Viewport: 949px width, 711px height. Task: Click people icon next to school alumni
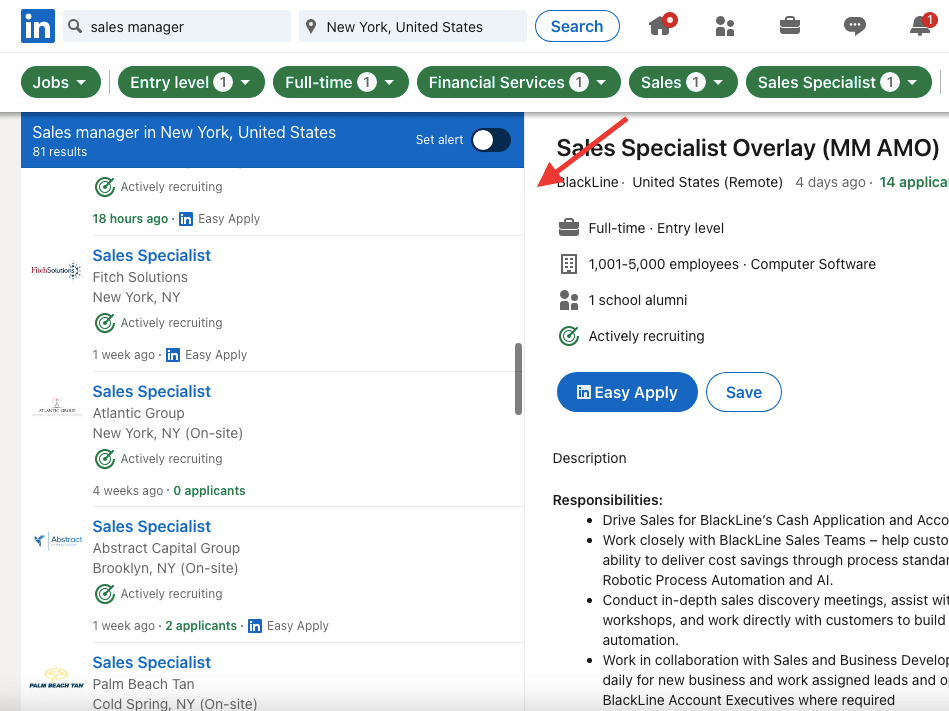pos(569,300)
